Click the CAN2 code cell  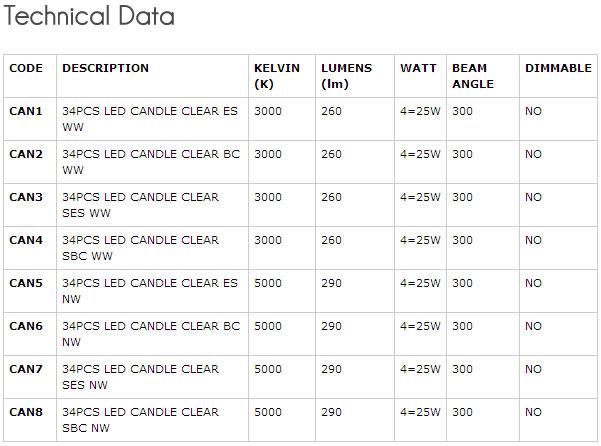pos(26,154)
